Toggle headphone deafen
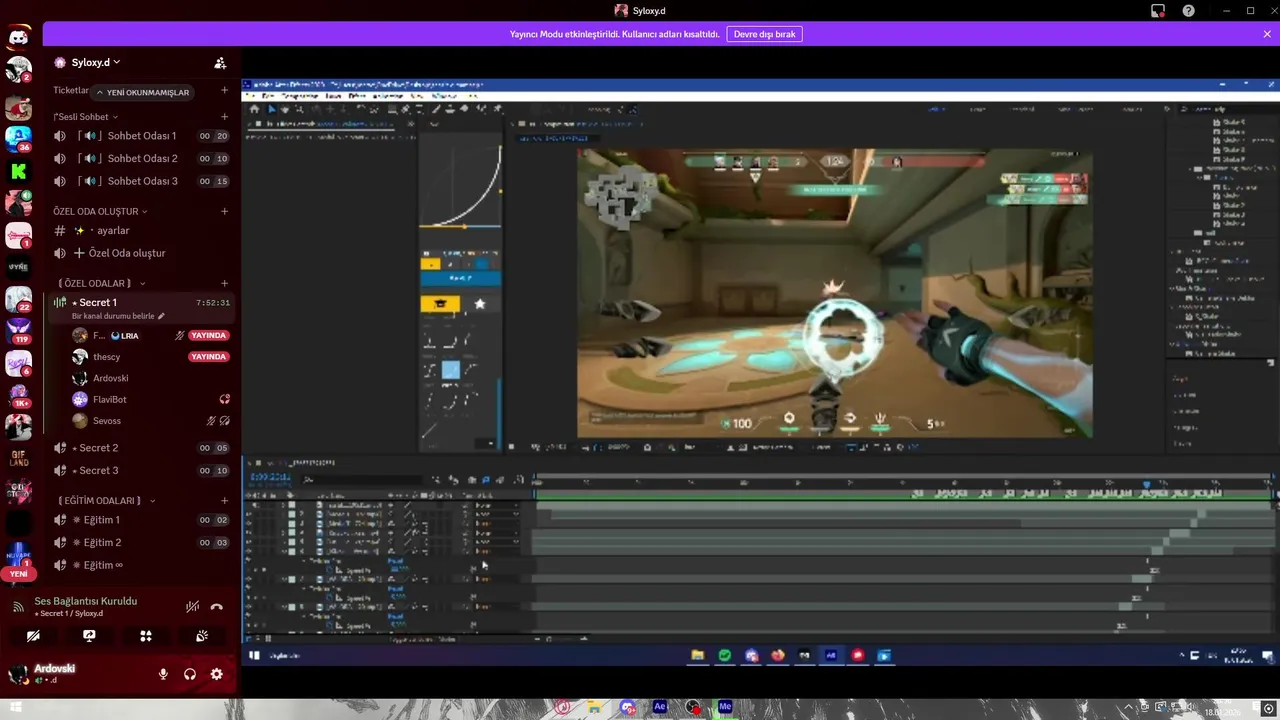Image resolution: width=1280 pixels, height=720 pixels. [190, 674]
